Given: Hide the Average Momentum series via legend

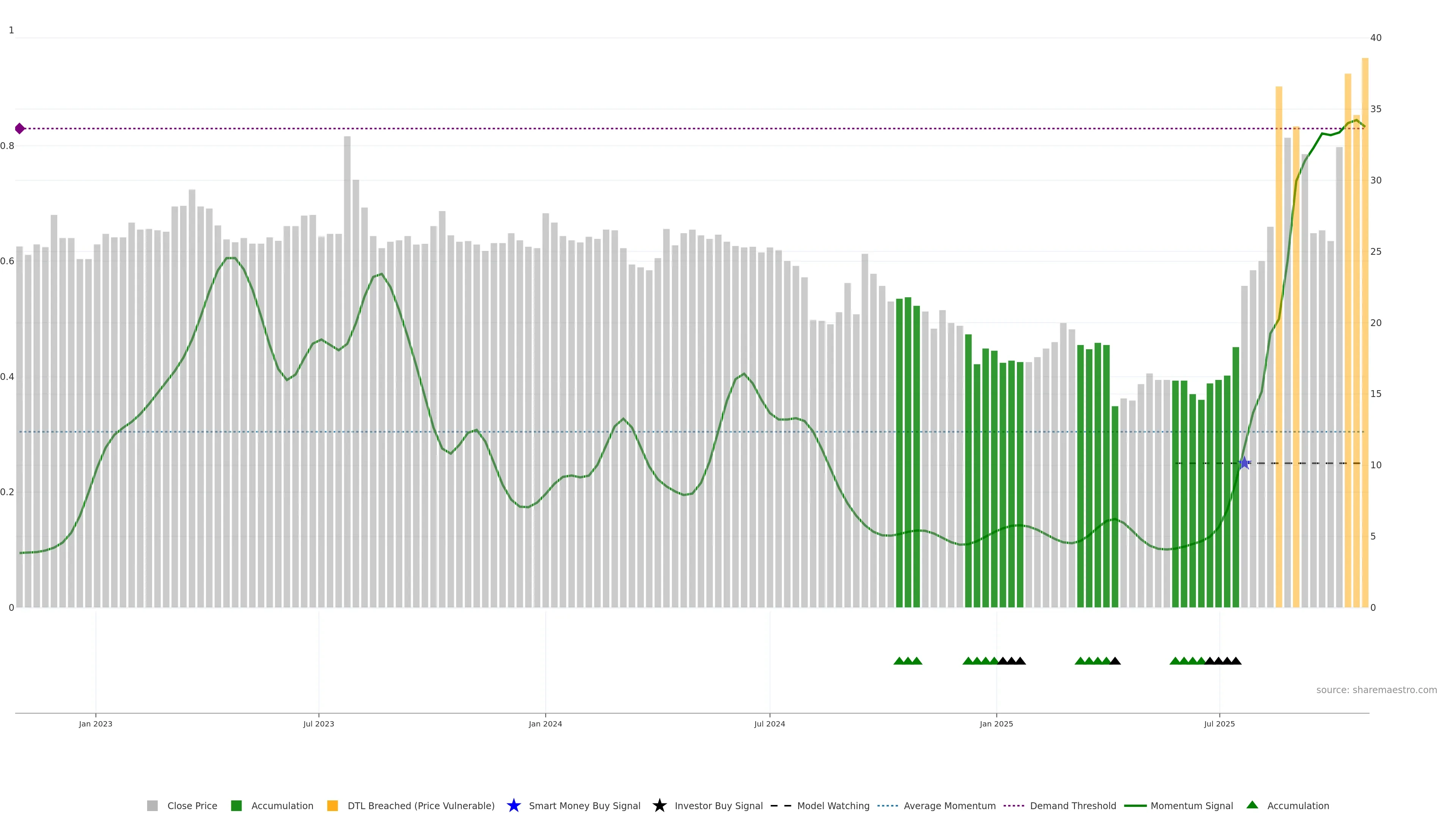Looking at the screenshot, I should click(949, 805).
